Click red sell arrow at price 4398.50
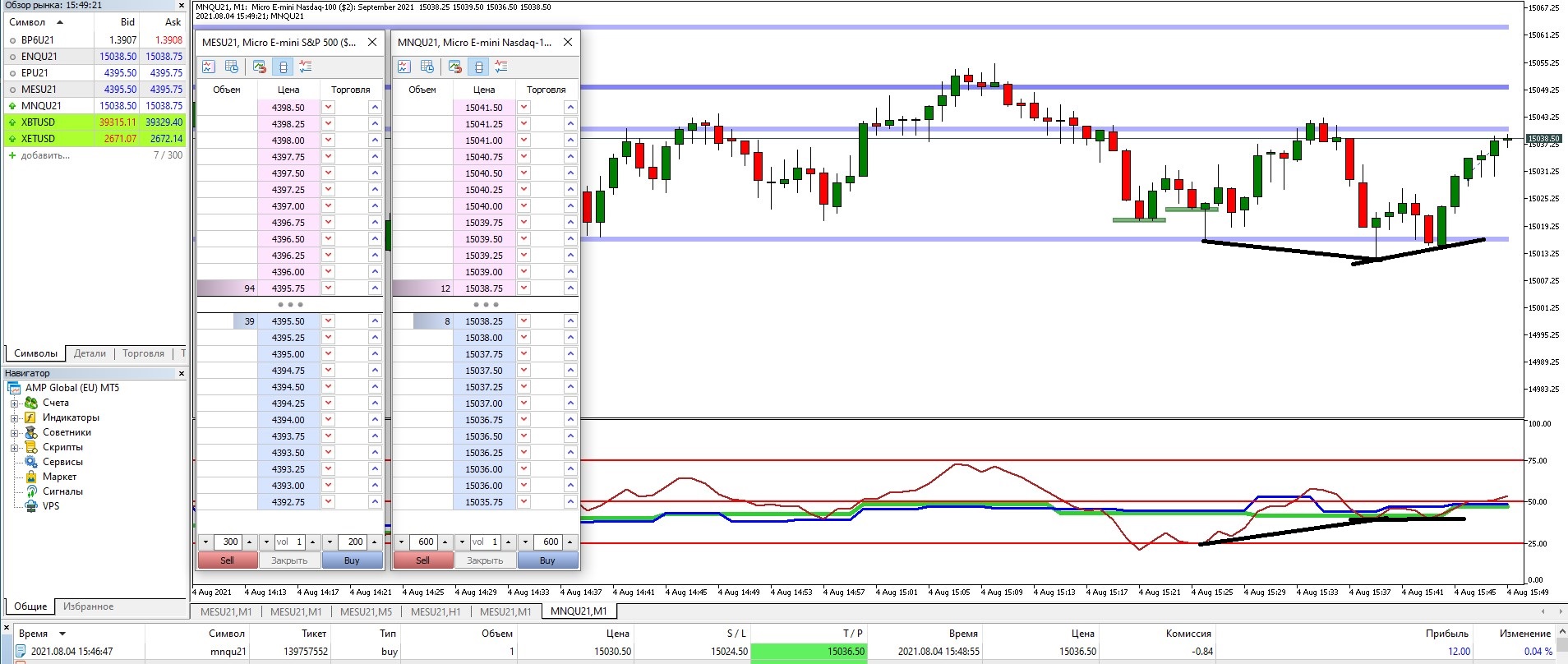1568x664 pixels. click(329, 107)
